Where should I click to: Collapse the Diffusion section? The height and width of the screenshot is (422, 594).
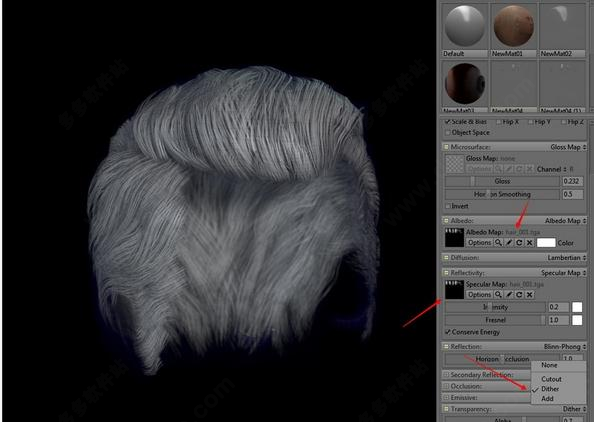(x=446, y=258)
